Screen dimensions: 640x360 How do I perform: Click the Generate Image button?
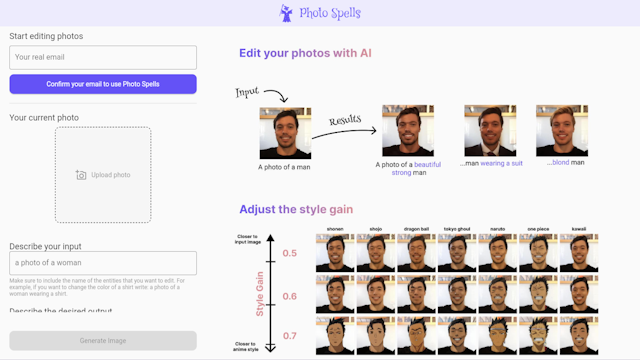[103, 341]
